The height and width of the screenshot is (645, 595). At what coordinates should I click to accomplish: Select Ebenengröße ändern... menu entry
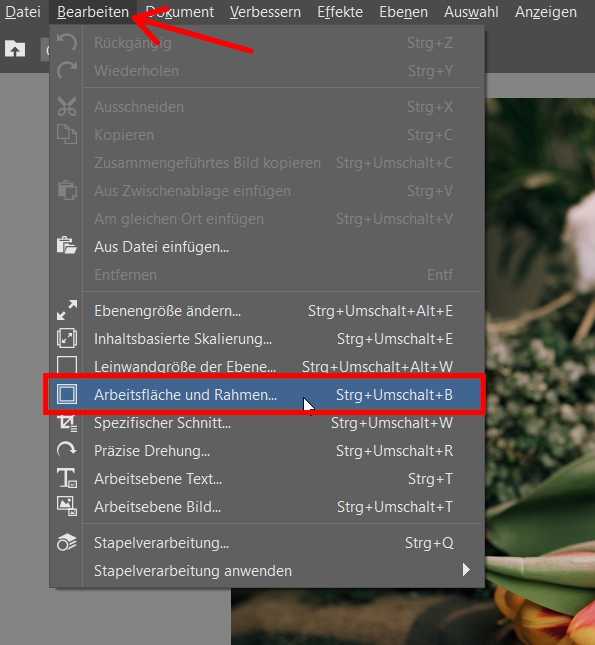pos(267,311)
